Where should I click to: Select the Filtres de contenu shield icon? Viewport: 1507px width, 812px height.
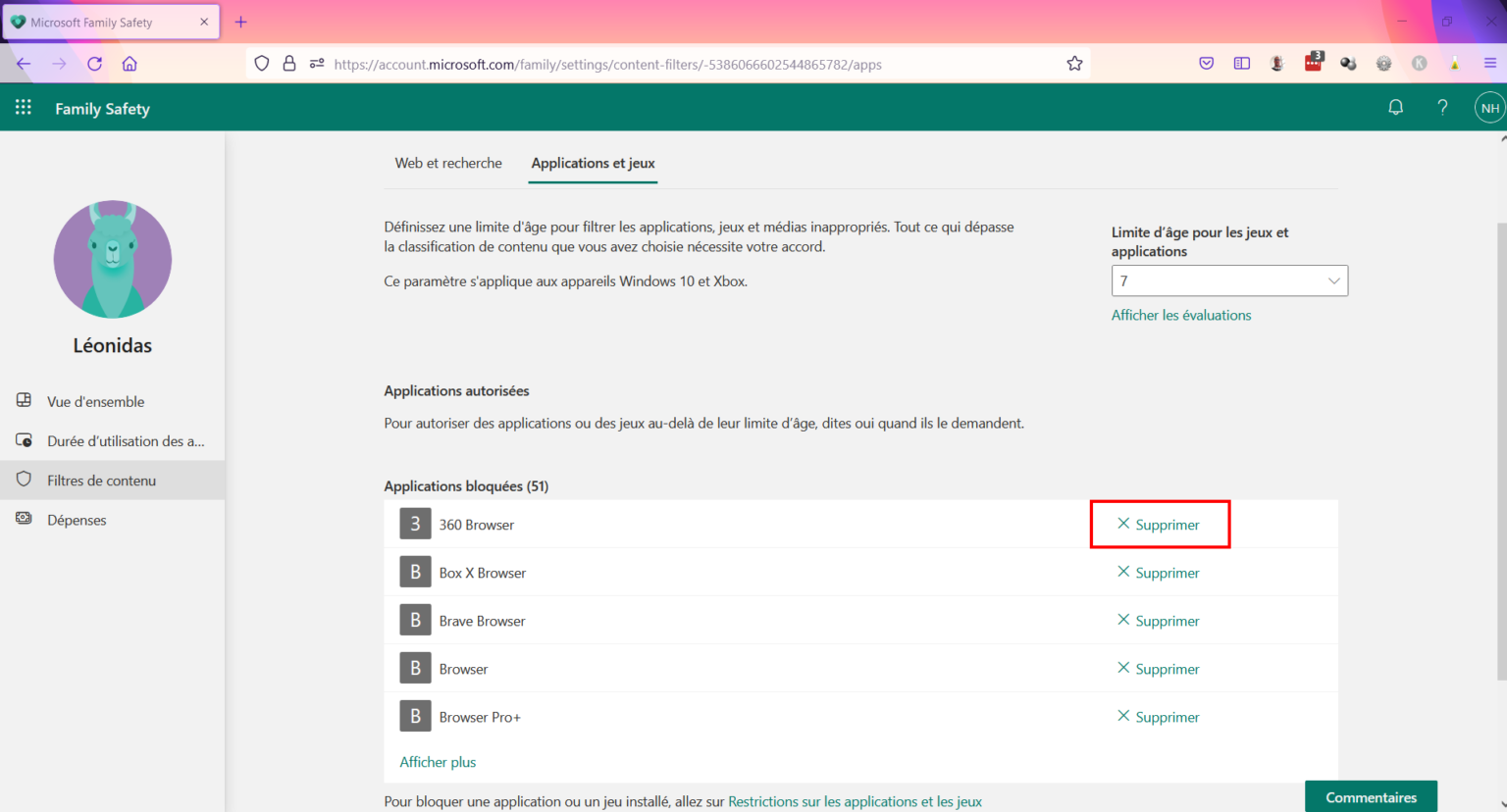tap(24, 480)
